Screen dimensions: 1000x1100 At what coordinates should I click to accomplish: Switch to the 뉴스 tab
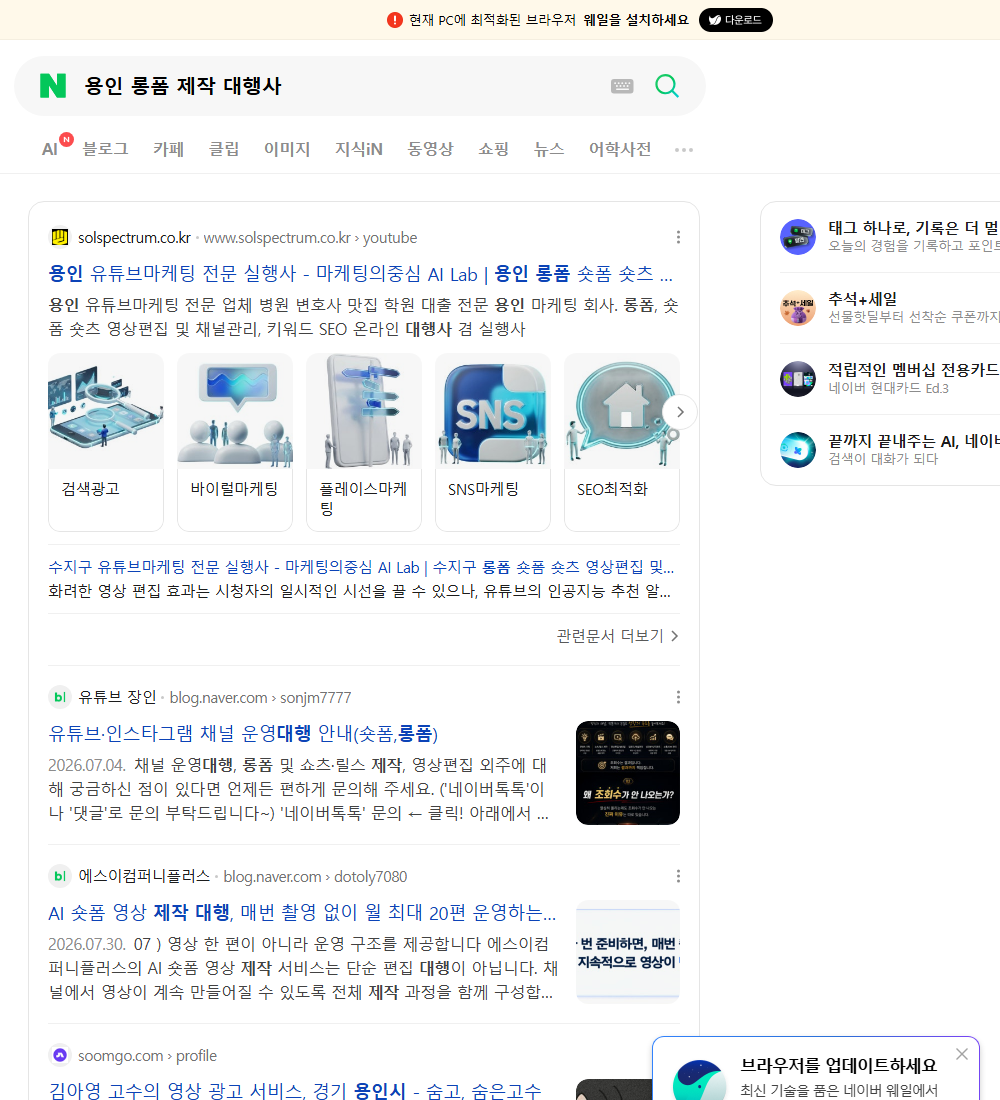tap(549, 149)
